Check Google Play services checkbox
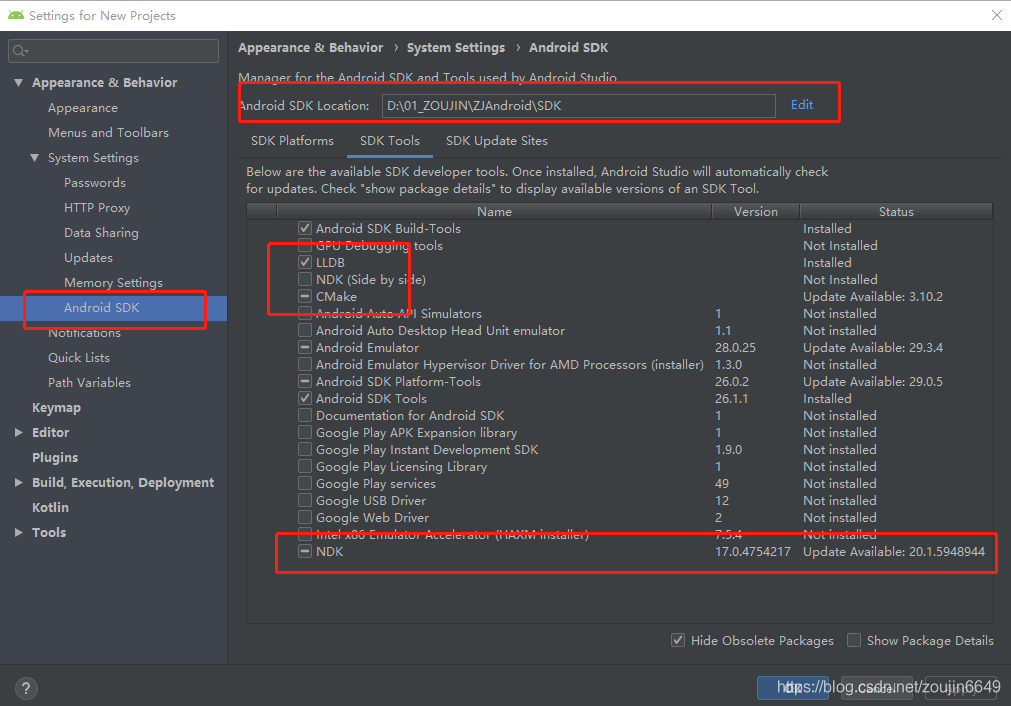1011x706 pixels. [305, 484]
